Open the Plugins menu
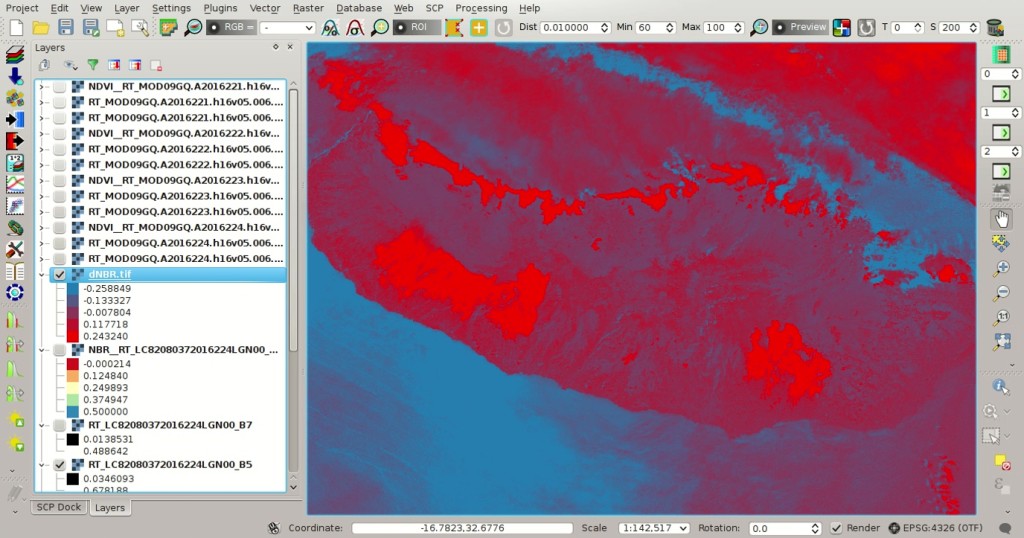 [220, 8]
